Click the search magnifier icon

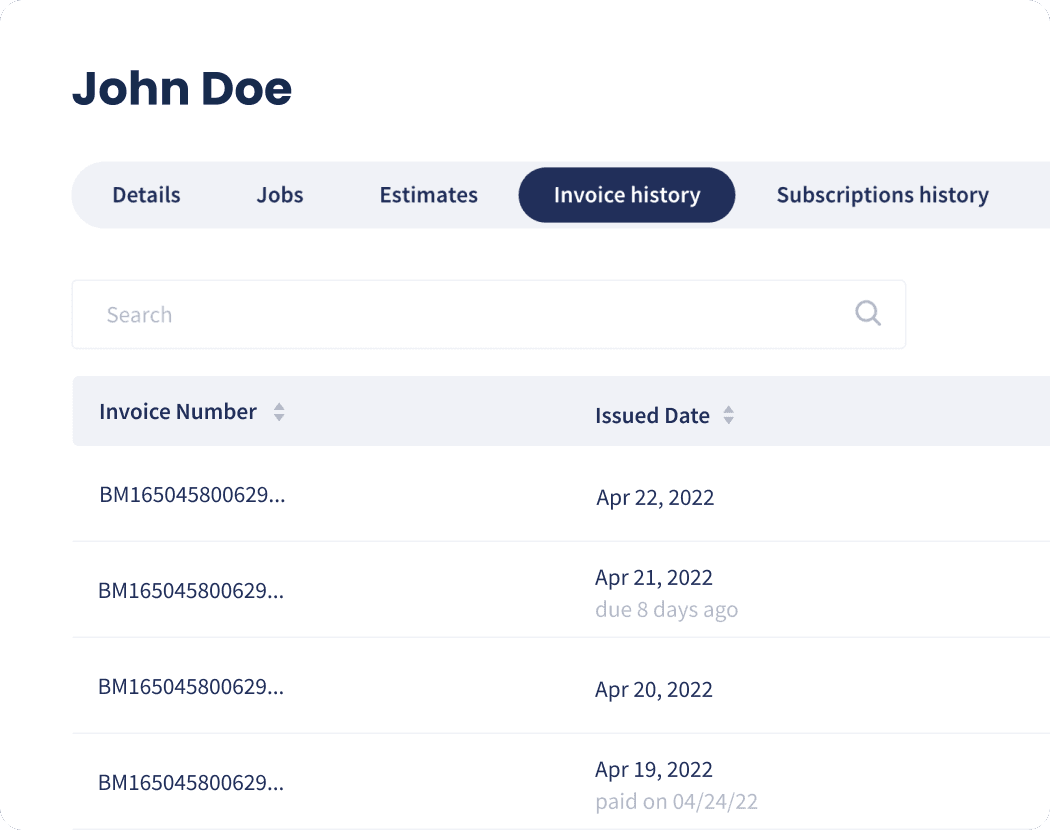tap(868, 313)
